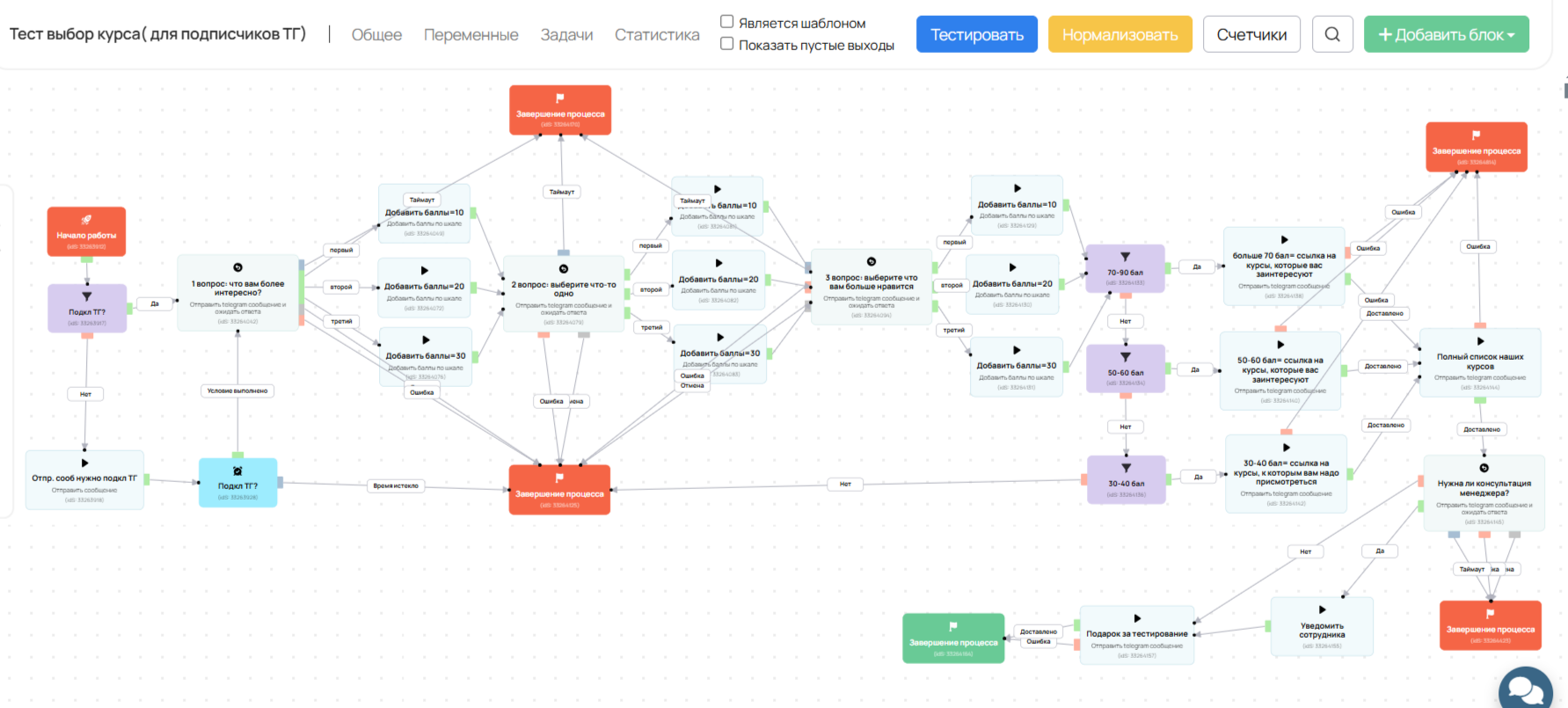Image resolution: width=1568 pixels, height=708 pixels.
Task: Go to the Статистика tab
Action: point(657,35)
